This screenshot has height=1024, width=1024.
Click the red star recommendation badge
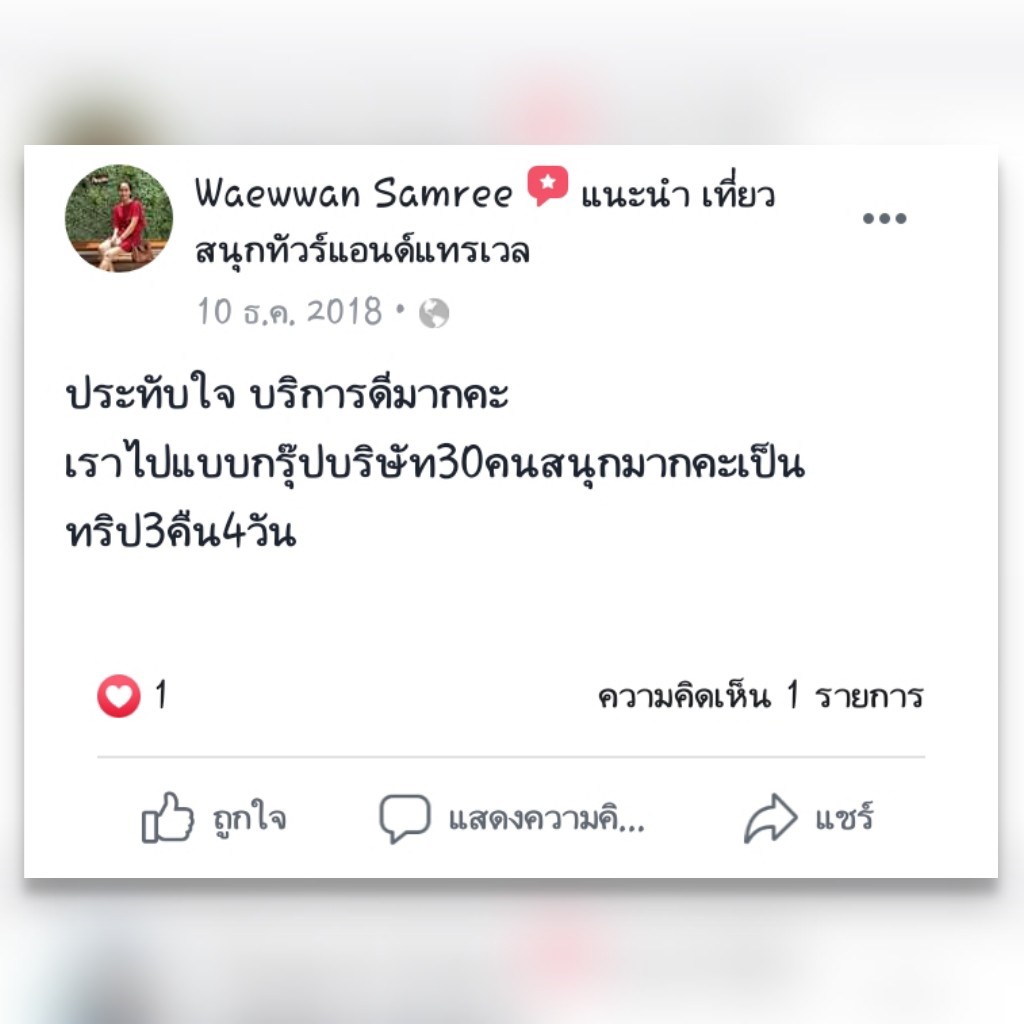click(547, 186)
